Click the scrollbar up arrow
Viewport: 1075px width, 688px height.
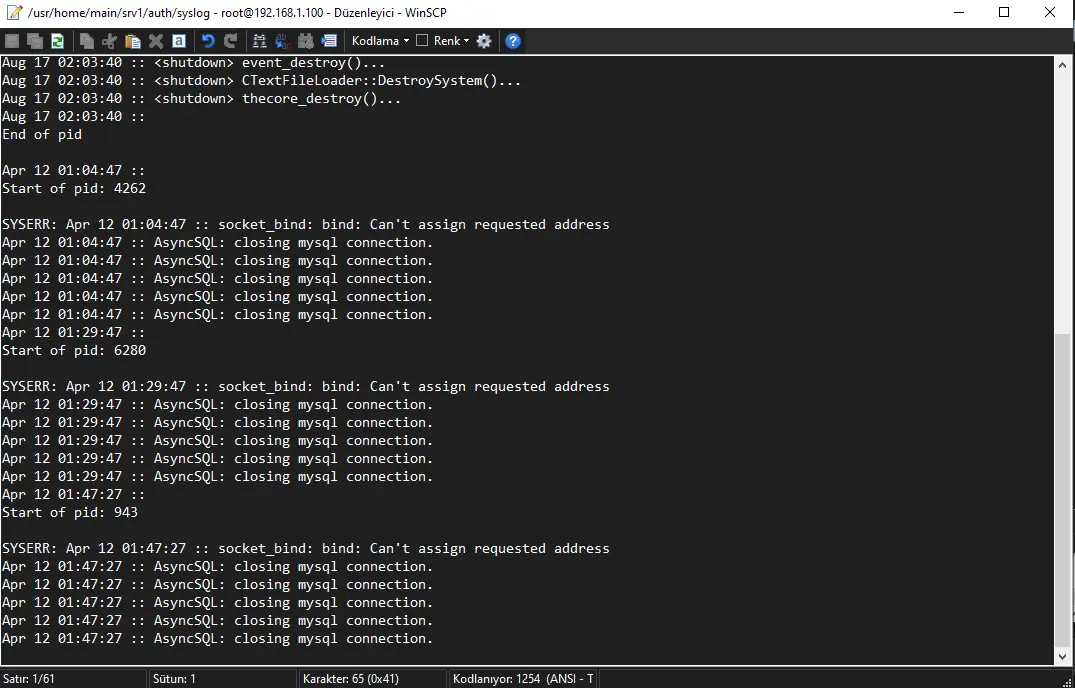[x=1063, y=63]
